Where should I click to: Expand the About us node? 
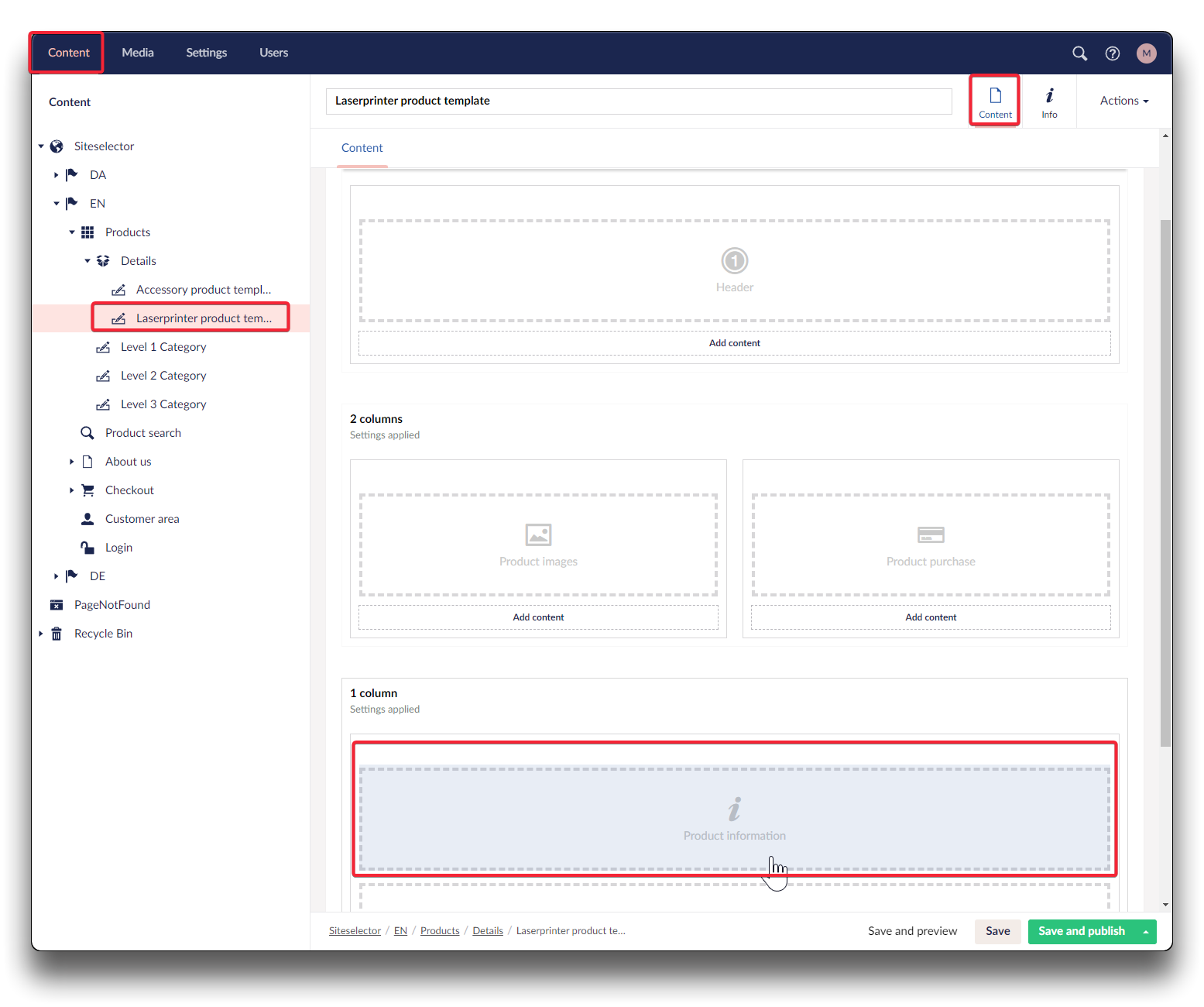coord(71,462)
